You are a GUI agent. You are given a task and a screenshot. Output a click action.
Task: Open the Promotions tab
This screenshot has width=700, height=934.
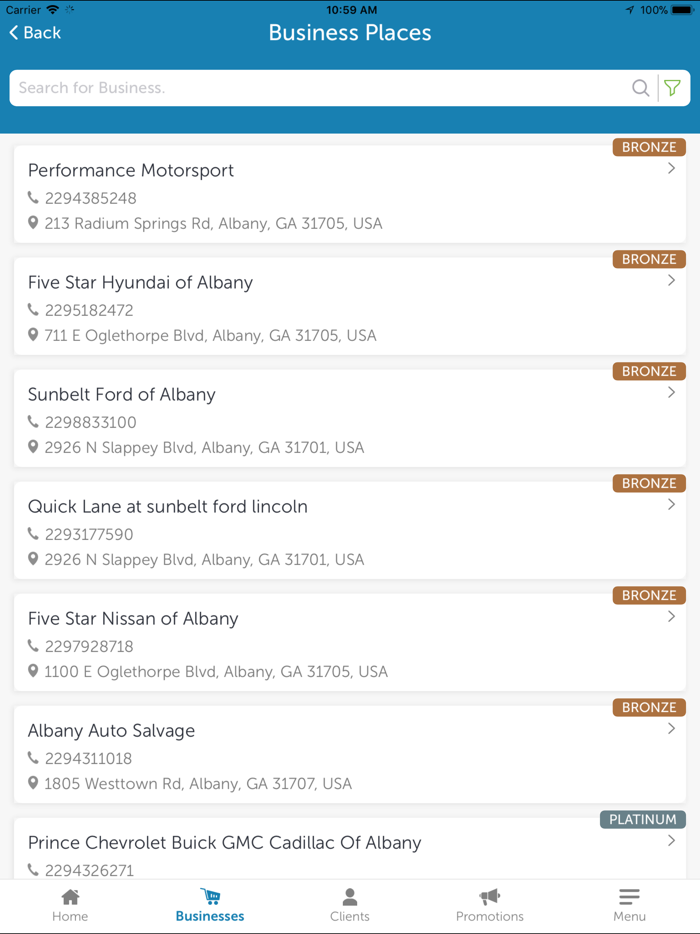[x=489, y=905]
